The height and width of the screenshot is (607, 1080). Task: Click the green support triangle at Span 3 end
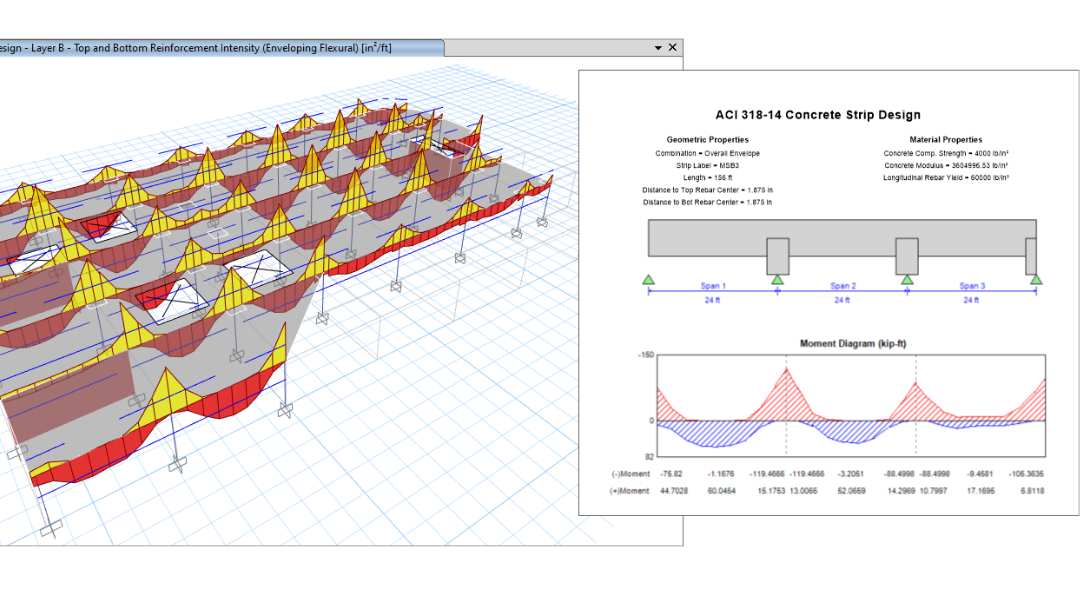click(x=1036, y=279)
